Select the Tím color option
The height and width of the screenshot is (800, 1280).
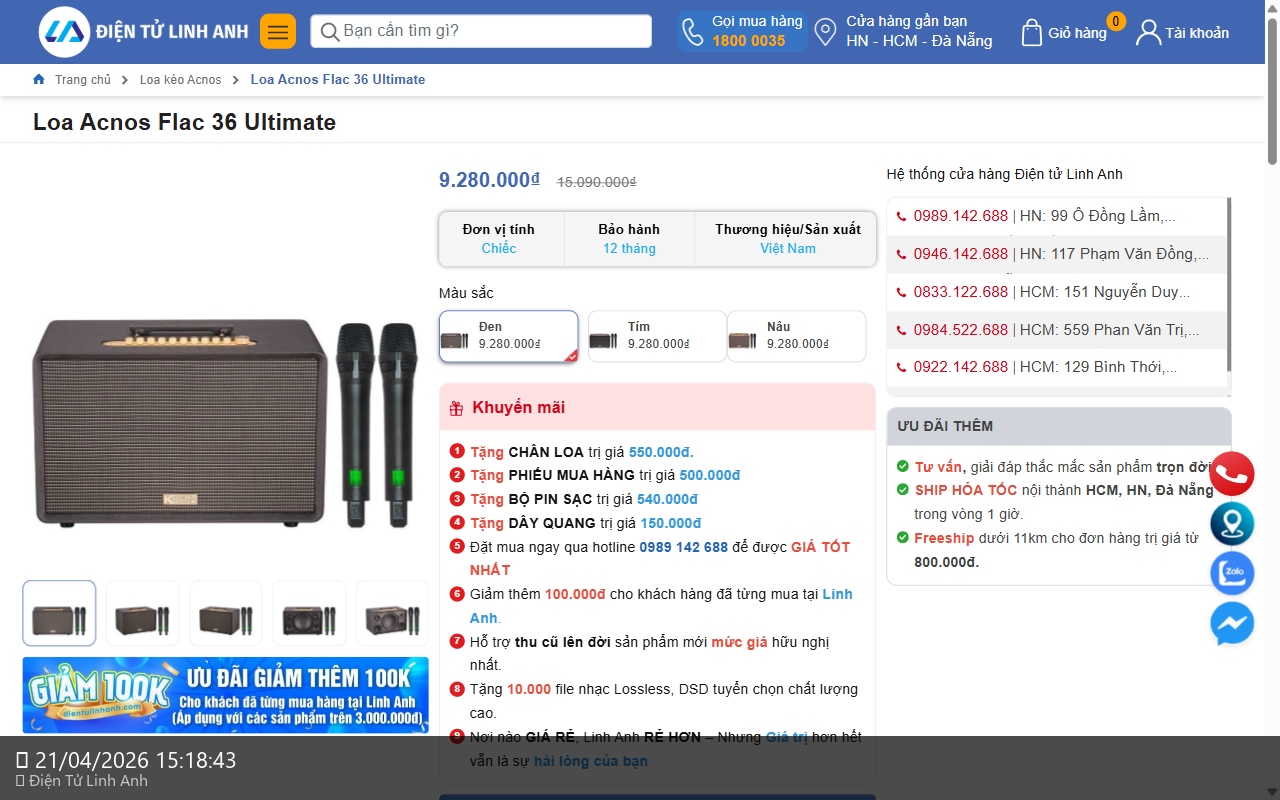click(x=657, y=336)
